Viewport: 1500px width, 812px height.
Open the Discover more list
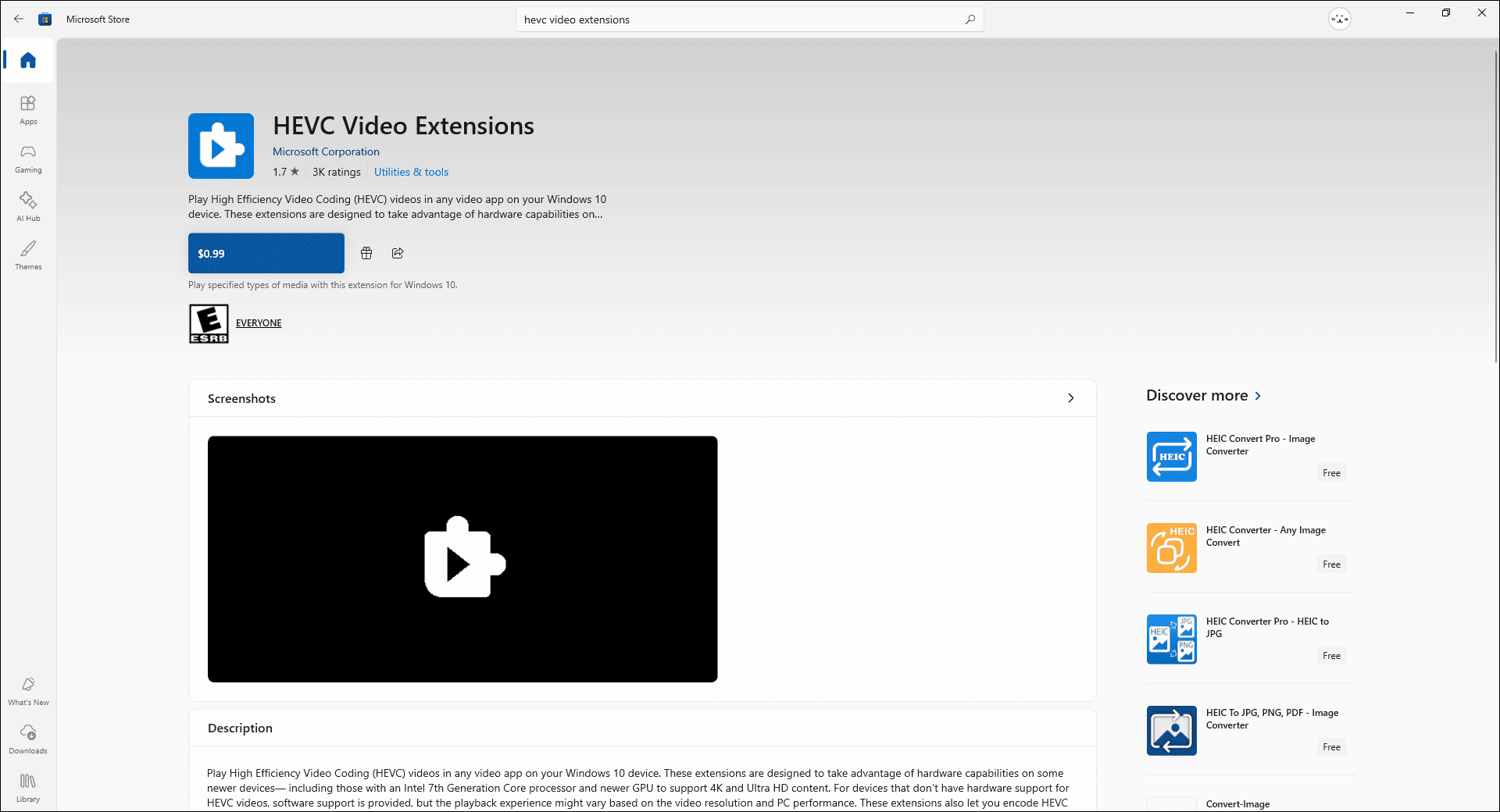pos(1203,395)
